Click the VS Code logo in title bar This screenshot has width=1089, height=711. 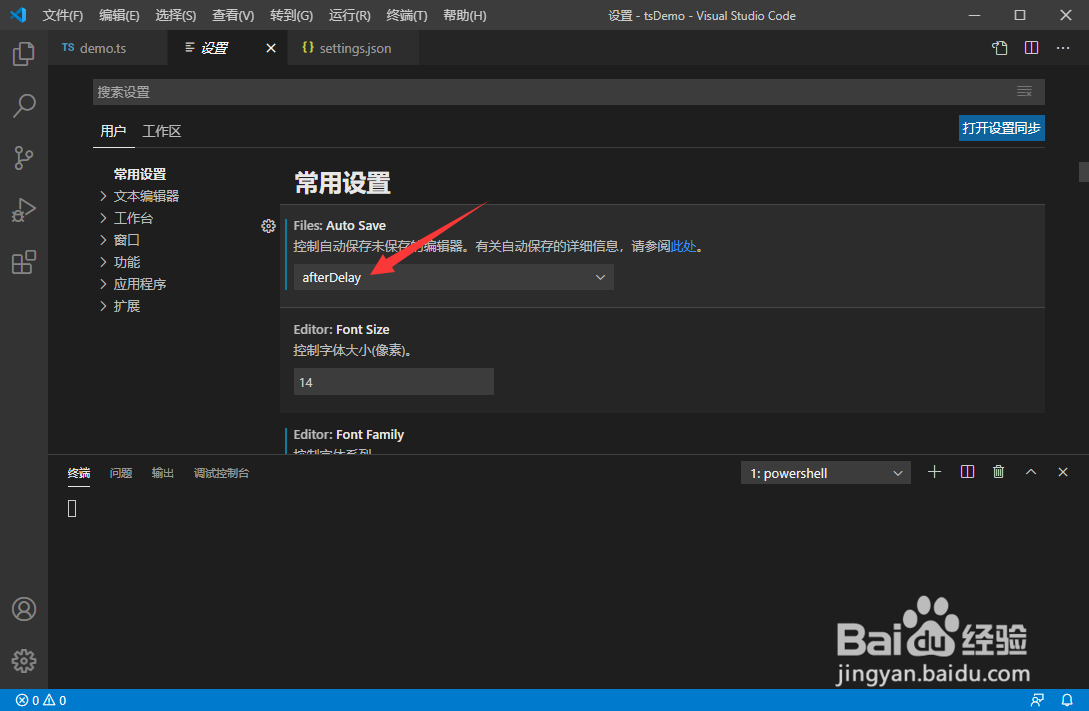(x=18, y=15)
